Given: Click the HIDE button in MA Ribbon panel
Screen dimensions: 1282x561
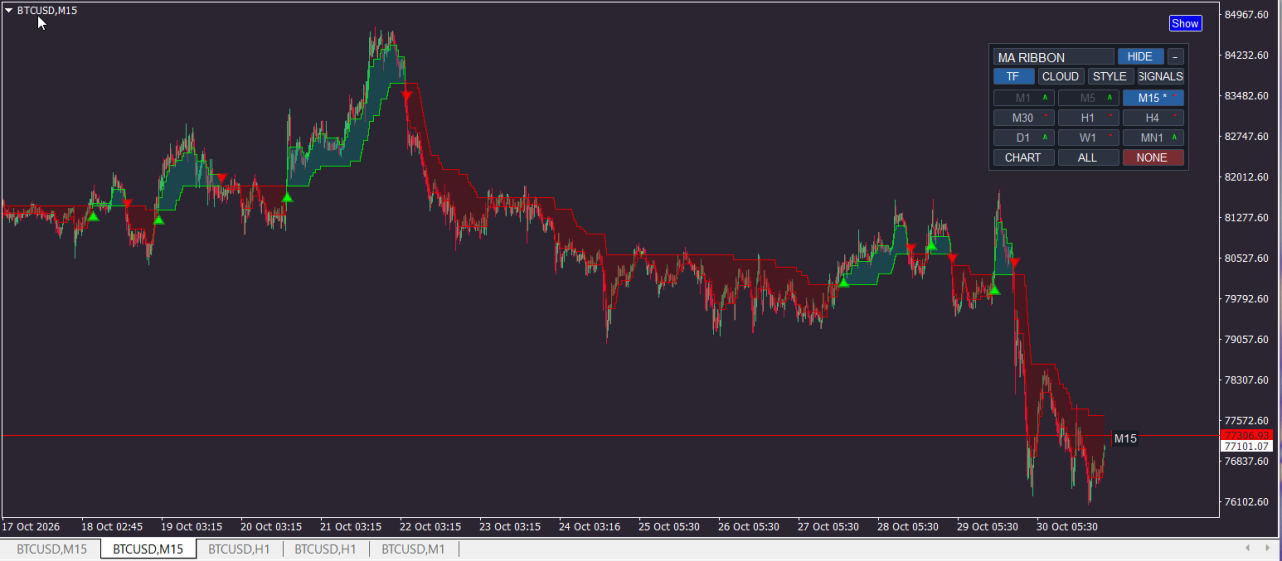Looking at the screenshot, I should 1140,57.
